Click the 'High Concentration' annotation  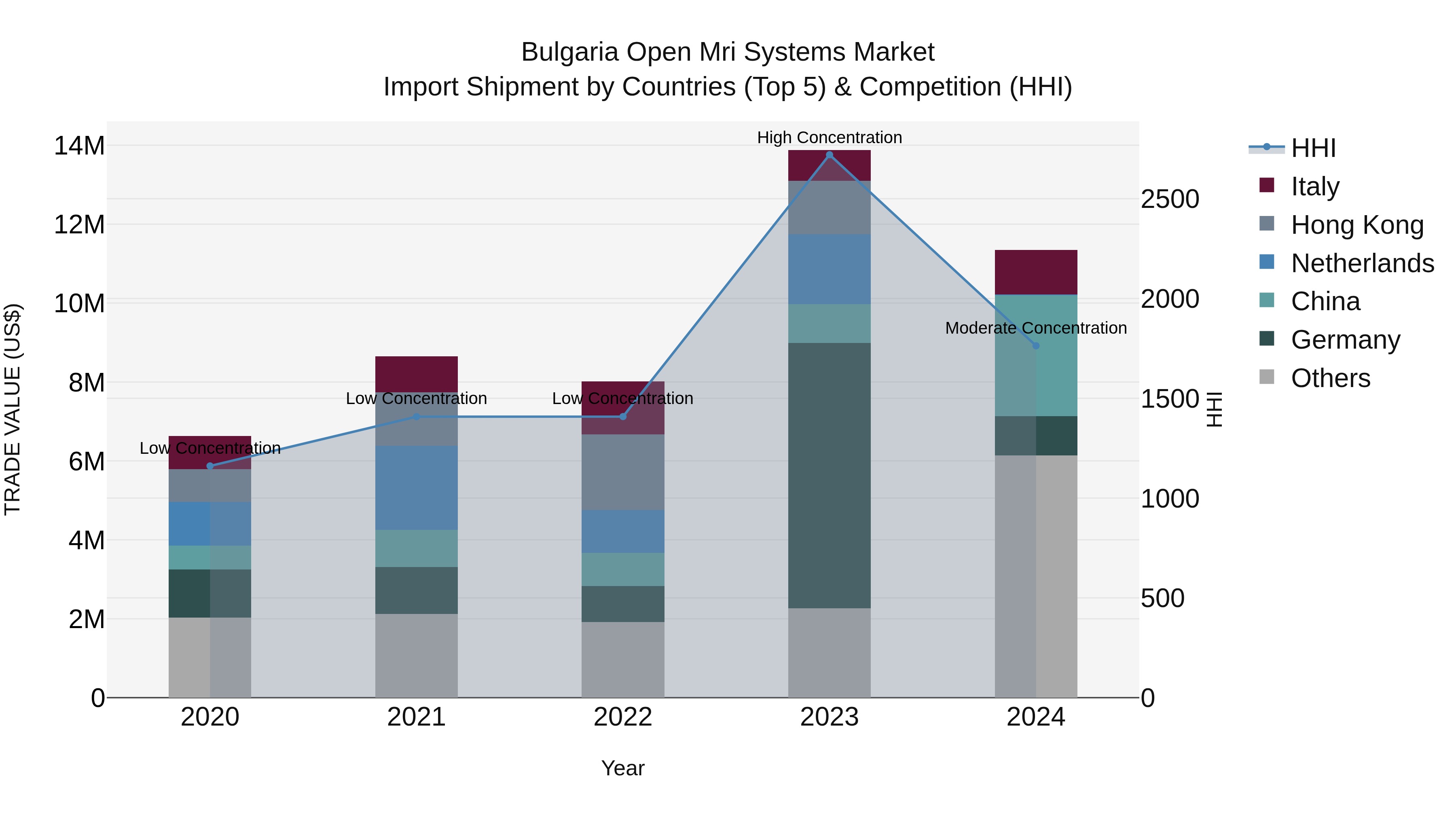point(830,138)
